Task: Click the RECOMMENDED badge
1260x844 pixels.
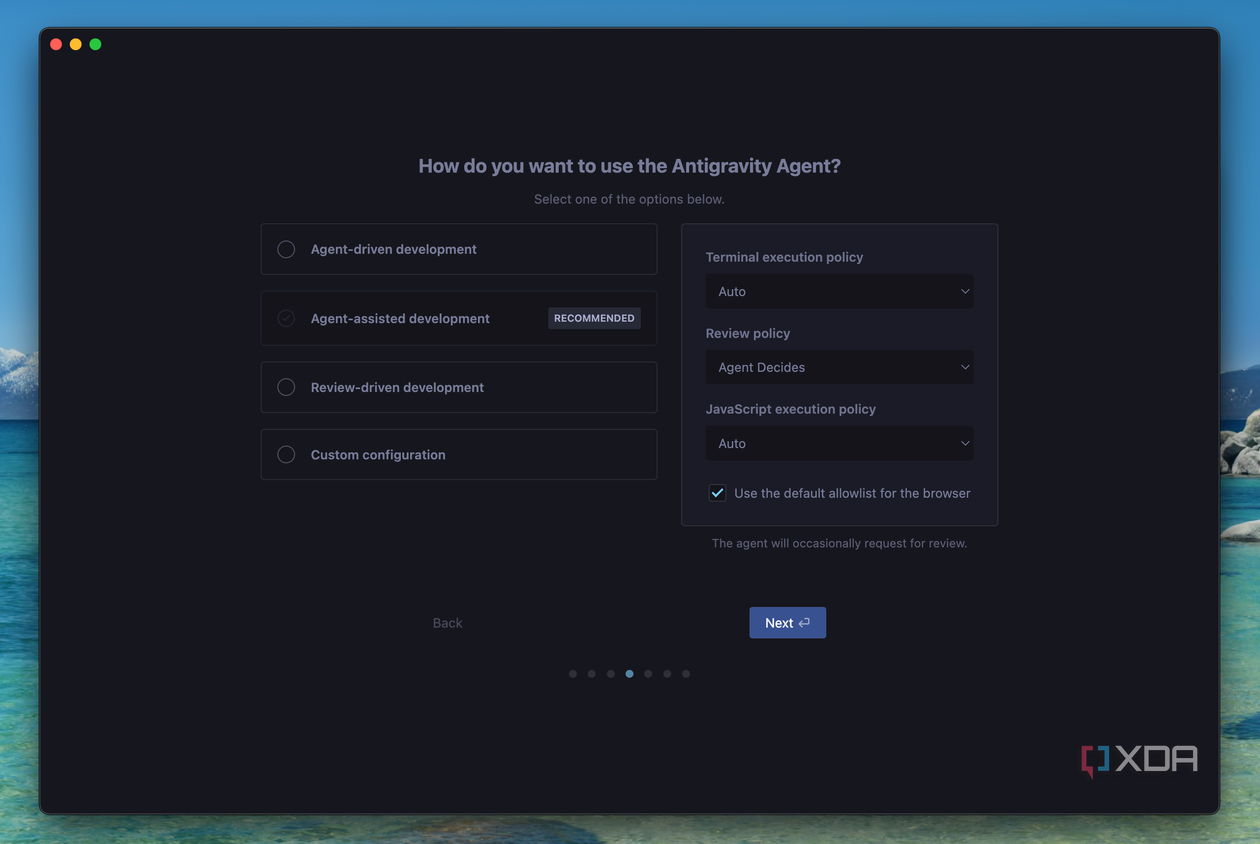Action: click(594, 318)
